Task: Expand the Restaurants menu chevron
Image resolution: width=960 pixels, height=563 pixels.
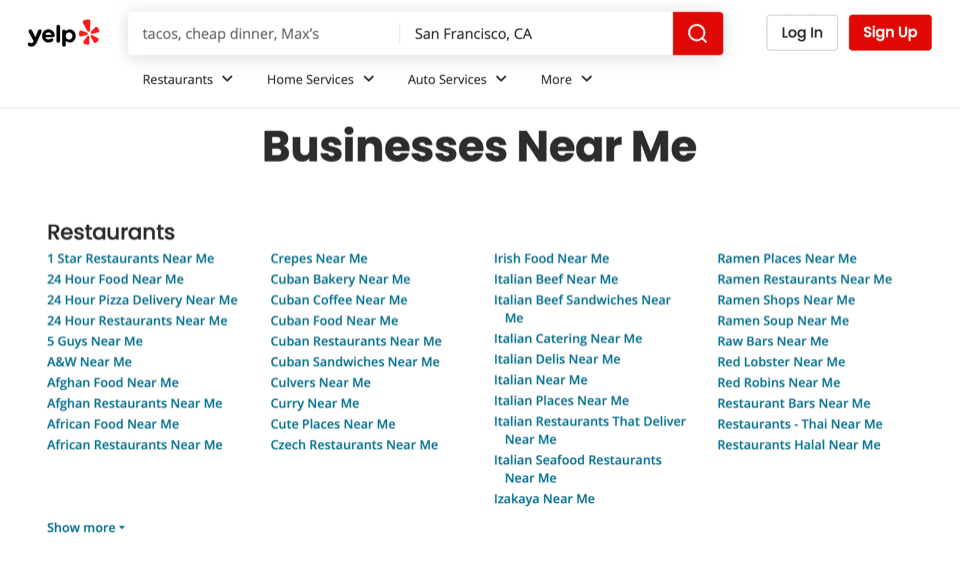Action: pyautogui.click(x=228, y=79)
